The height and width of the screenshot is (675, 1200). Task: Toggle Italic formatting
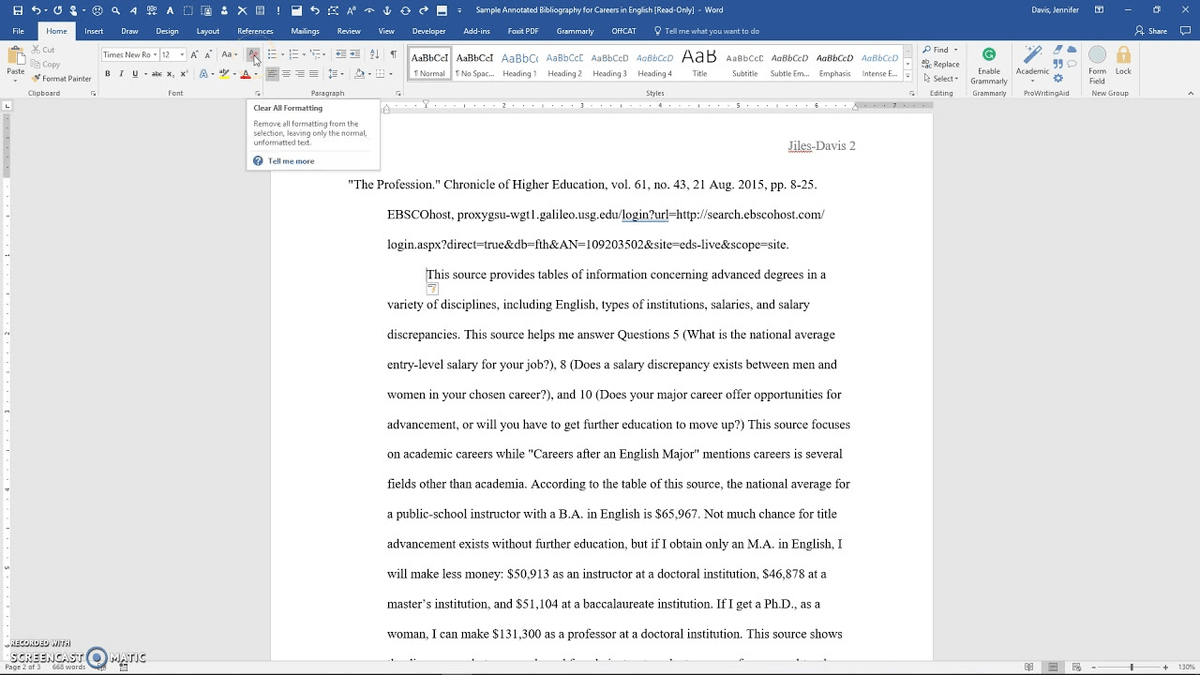tap(121, 73)
